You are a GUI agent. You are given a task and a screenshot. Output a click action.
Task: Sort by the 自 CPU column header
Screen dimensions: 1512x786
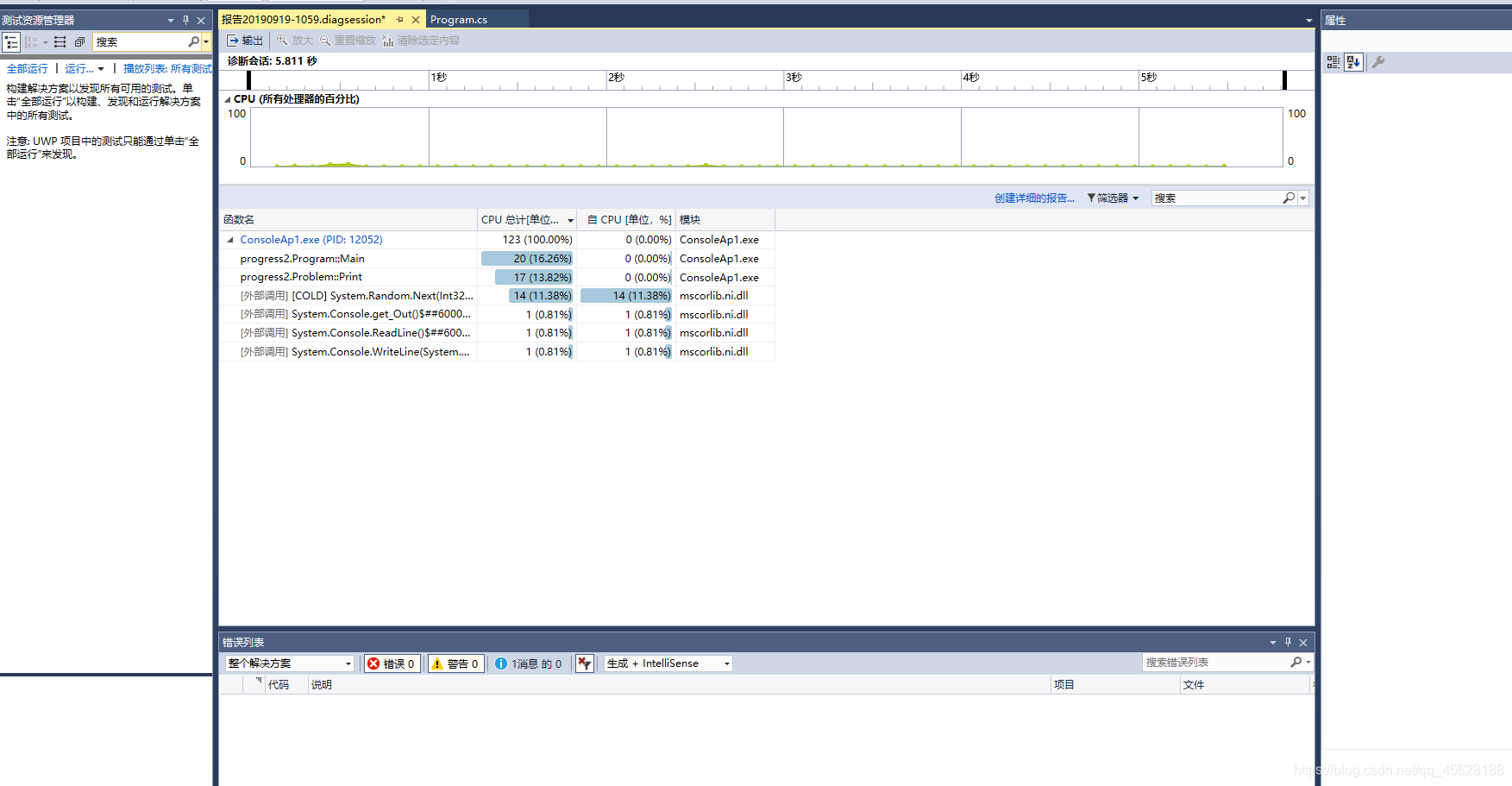click(626, 219)
